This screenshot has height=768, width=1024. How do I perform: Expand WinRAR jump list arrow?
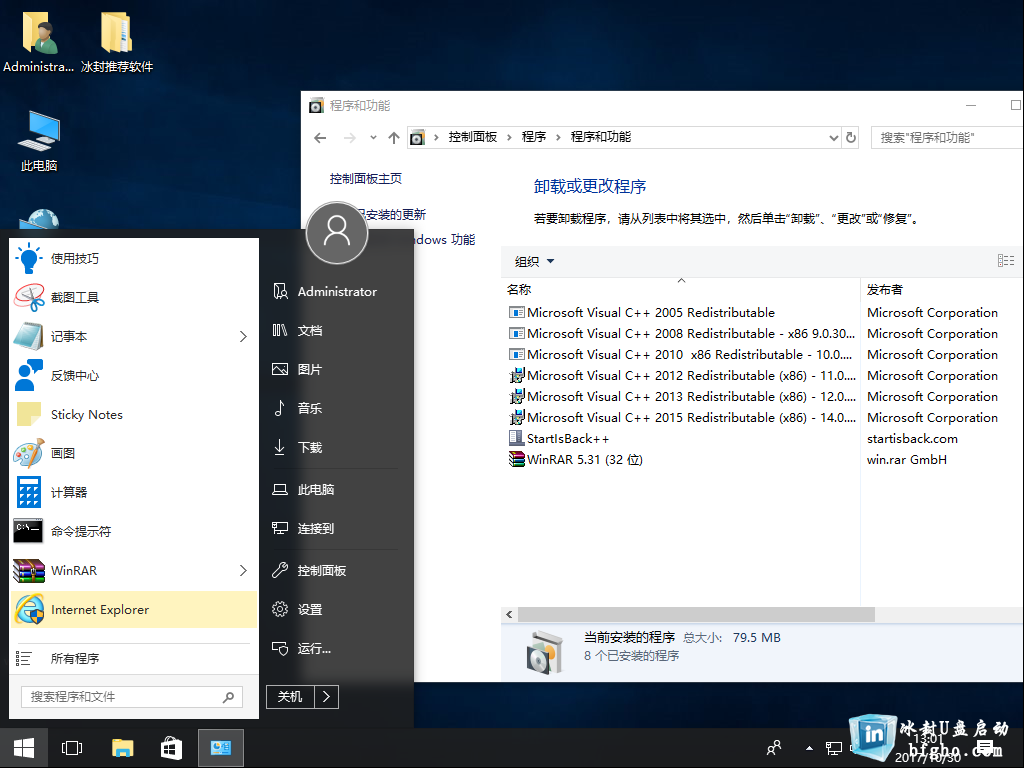pos(243,570)
